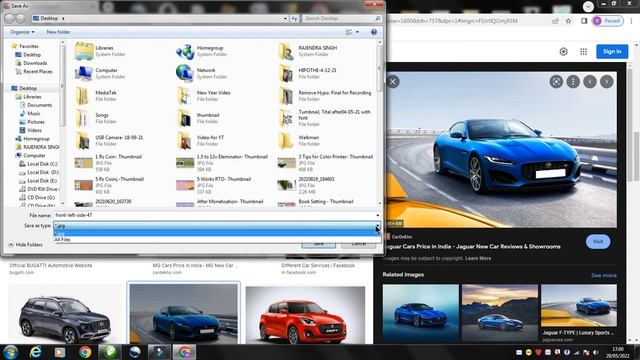Select the Computer system folder icon

click(x=84, y=73)
